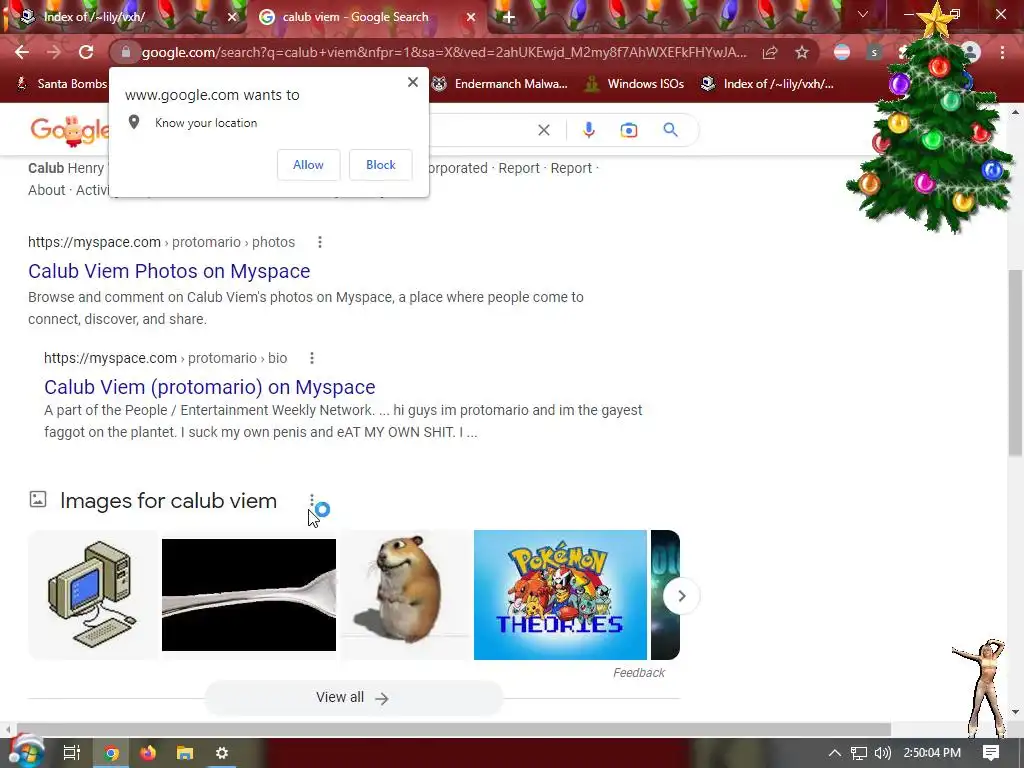The width and height of the screenshot is (1024, 768).
Task: Open Task View in the taskbar
Action: [71, 753]
